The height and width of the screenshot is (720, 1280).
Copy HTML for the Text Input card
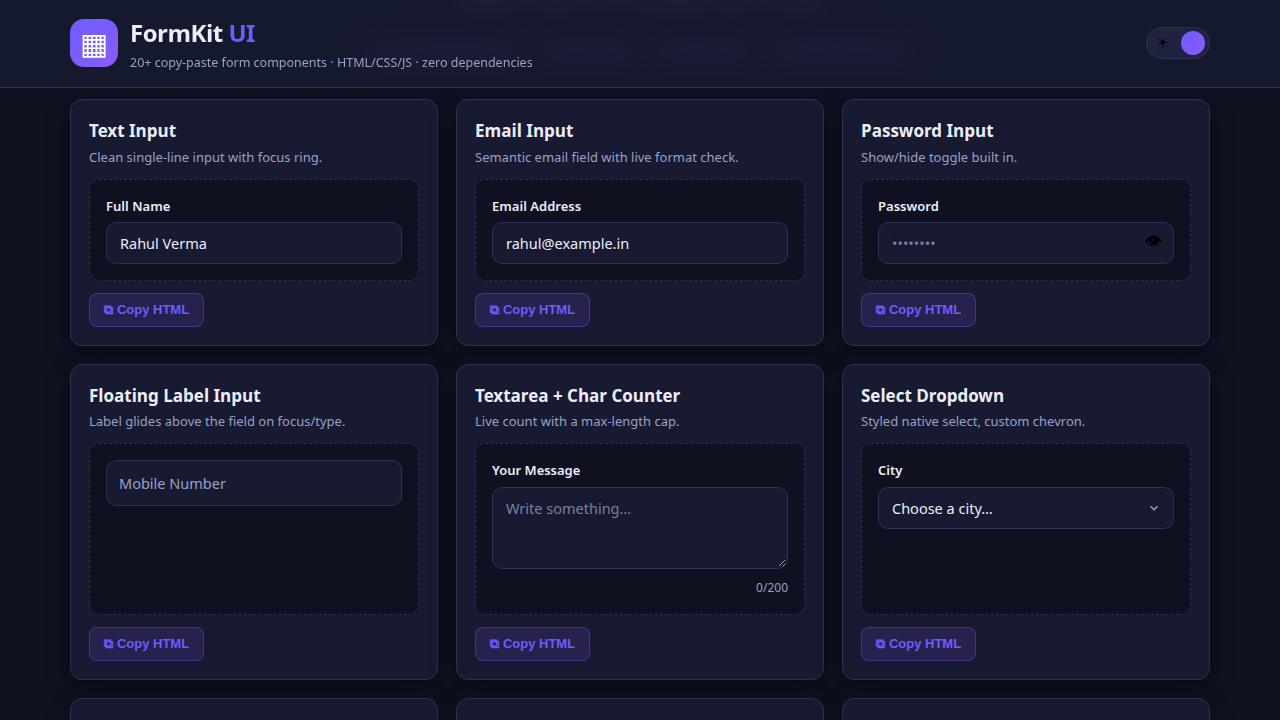tap(146, 310)
